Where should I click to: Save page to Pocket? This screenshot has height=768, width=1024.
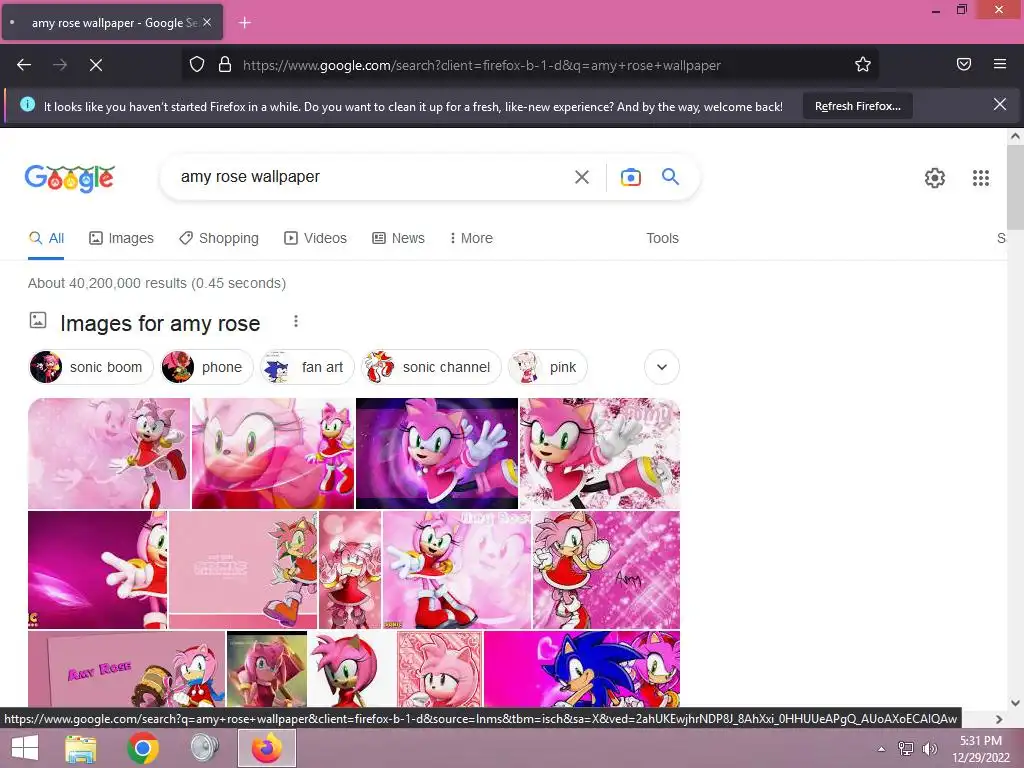[x=964, y=64]
